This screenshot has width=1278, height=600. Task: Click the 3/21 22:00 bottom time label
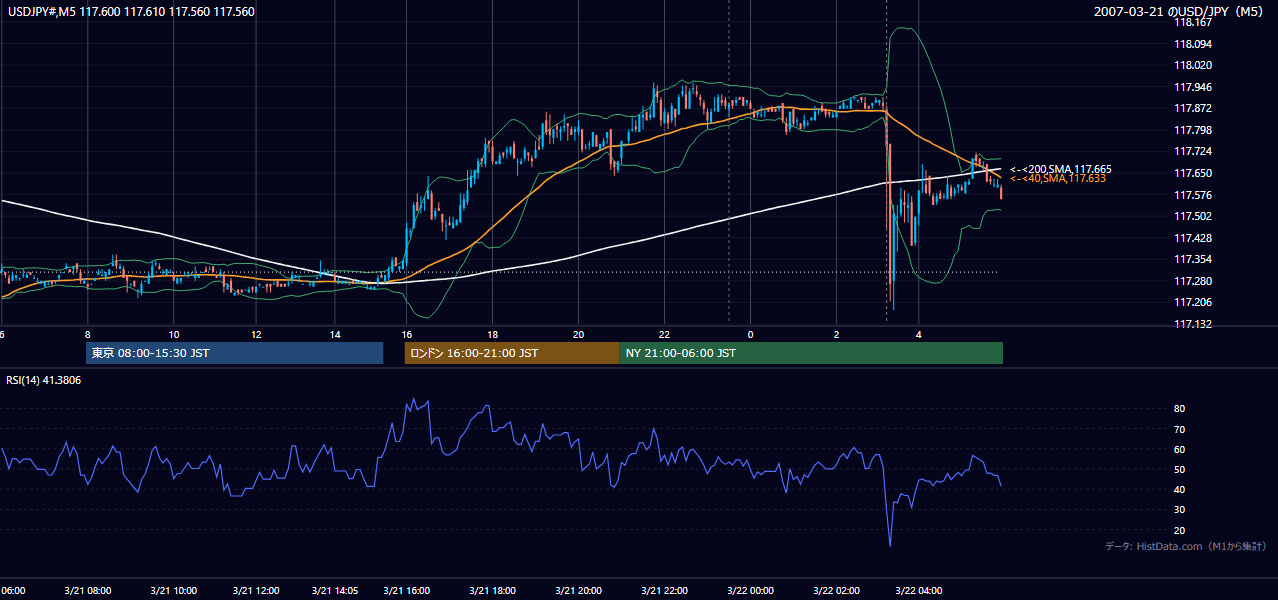point(664,591)
